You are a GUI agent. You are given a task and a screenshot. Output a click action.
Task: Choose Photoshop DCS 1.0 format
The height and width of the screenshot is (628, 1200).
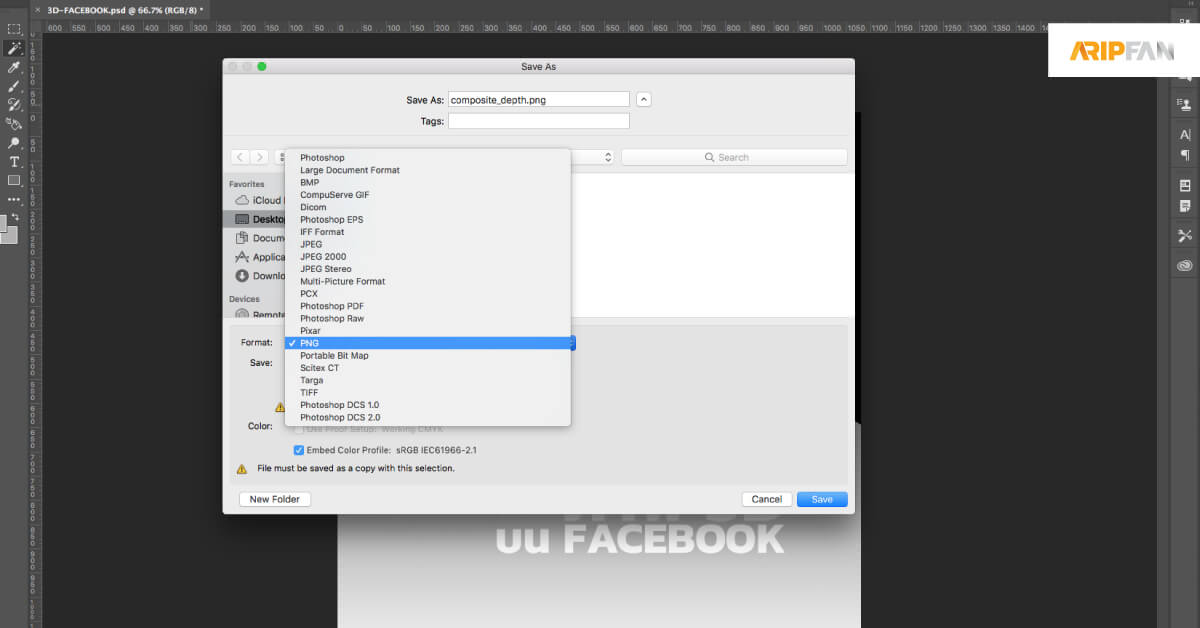(427, 405)
